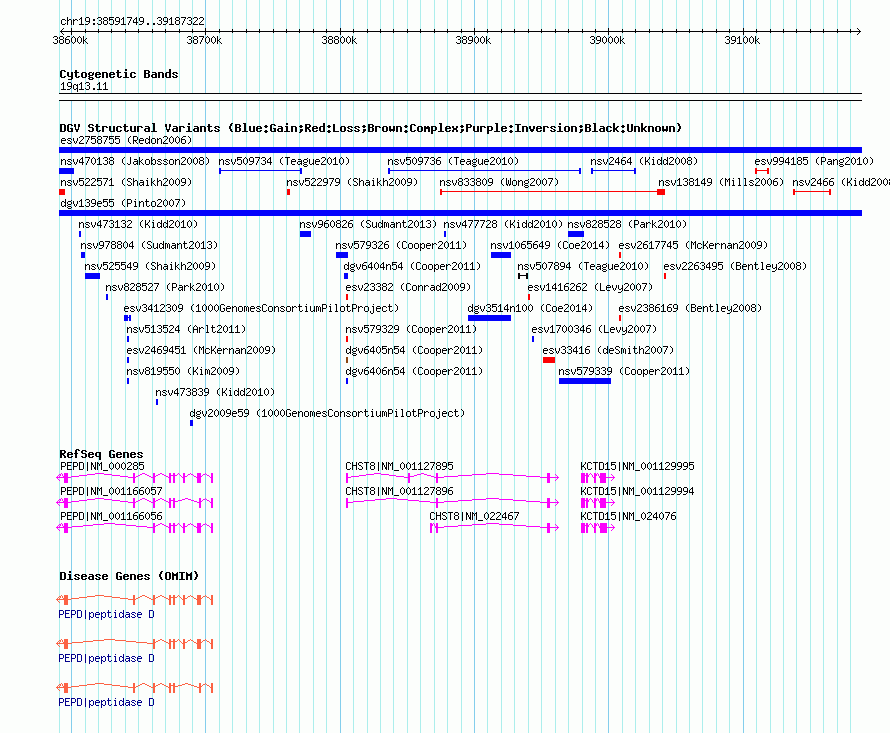Click esv2469451 (McKernan2009) label

point(201,350)
